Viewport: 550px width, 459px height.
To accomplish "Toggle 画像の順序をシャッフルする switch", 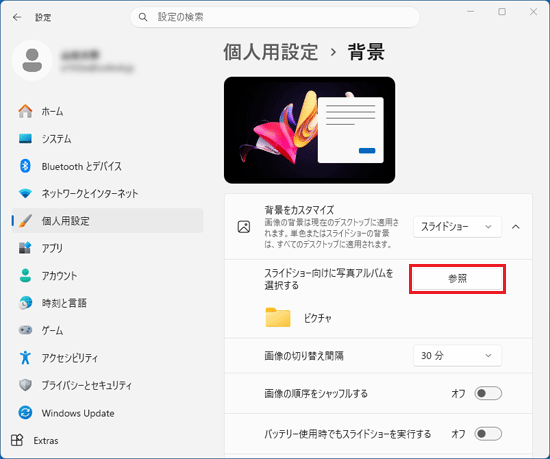I will tap(488, 393).
